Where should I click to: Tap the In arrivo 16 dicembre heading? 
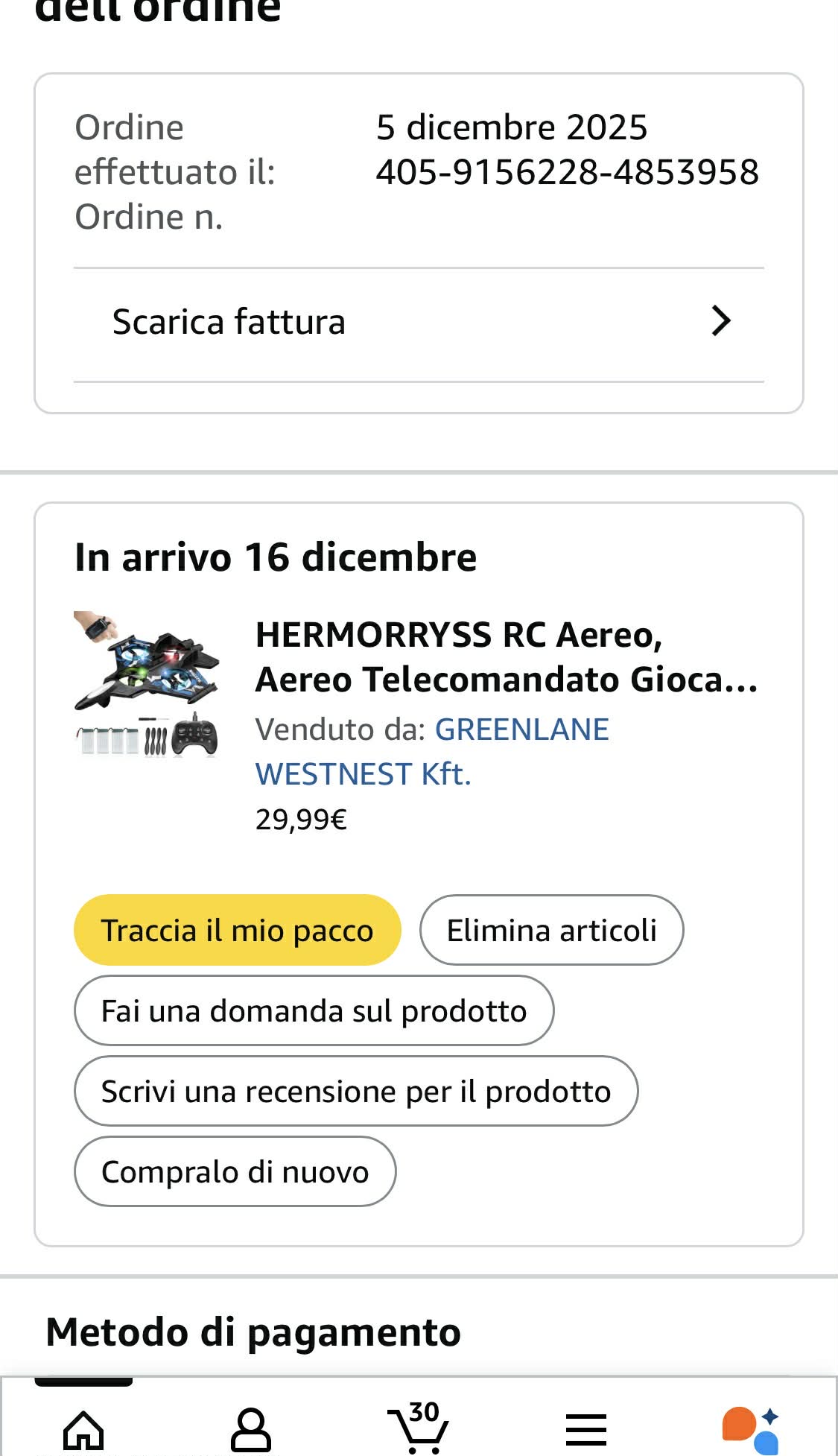(276, 557)
